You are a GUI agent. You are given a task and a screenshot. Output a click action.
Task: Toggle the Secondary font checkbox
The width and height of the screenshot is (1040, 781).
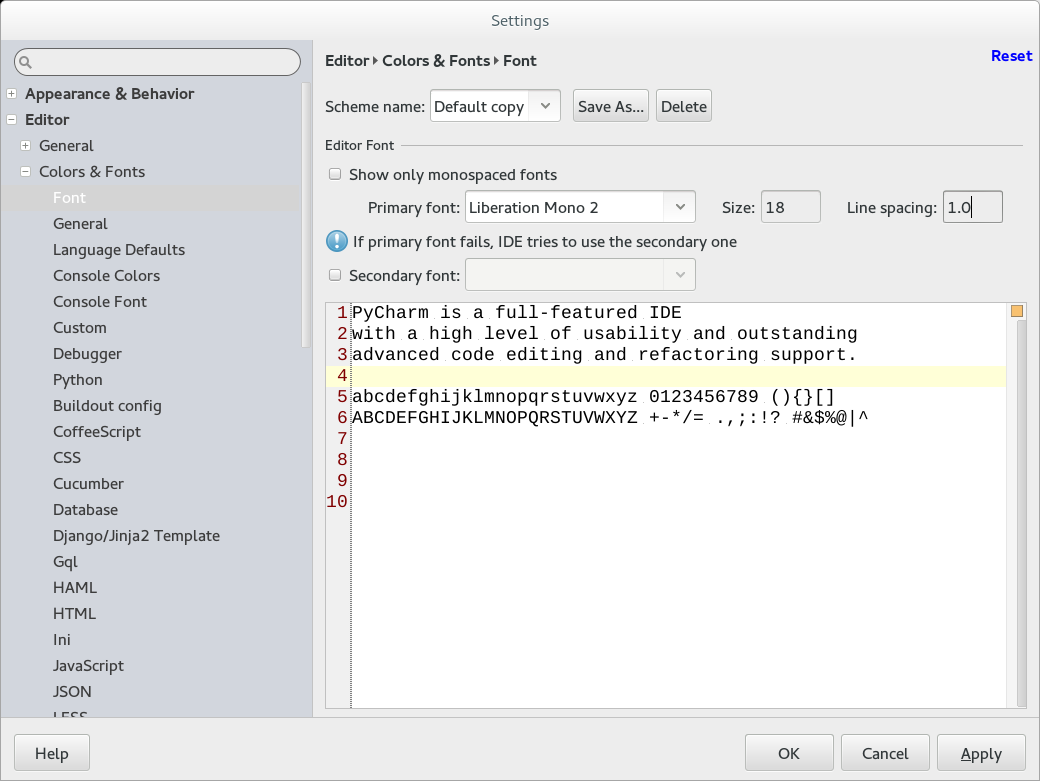point(335,275)
